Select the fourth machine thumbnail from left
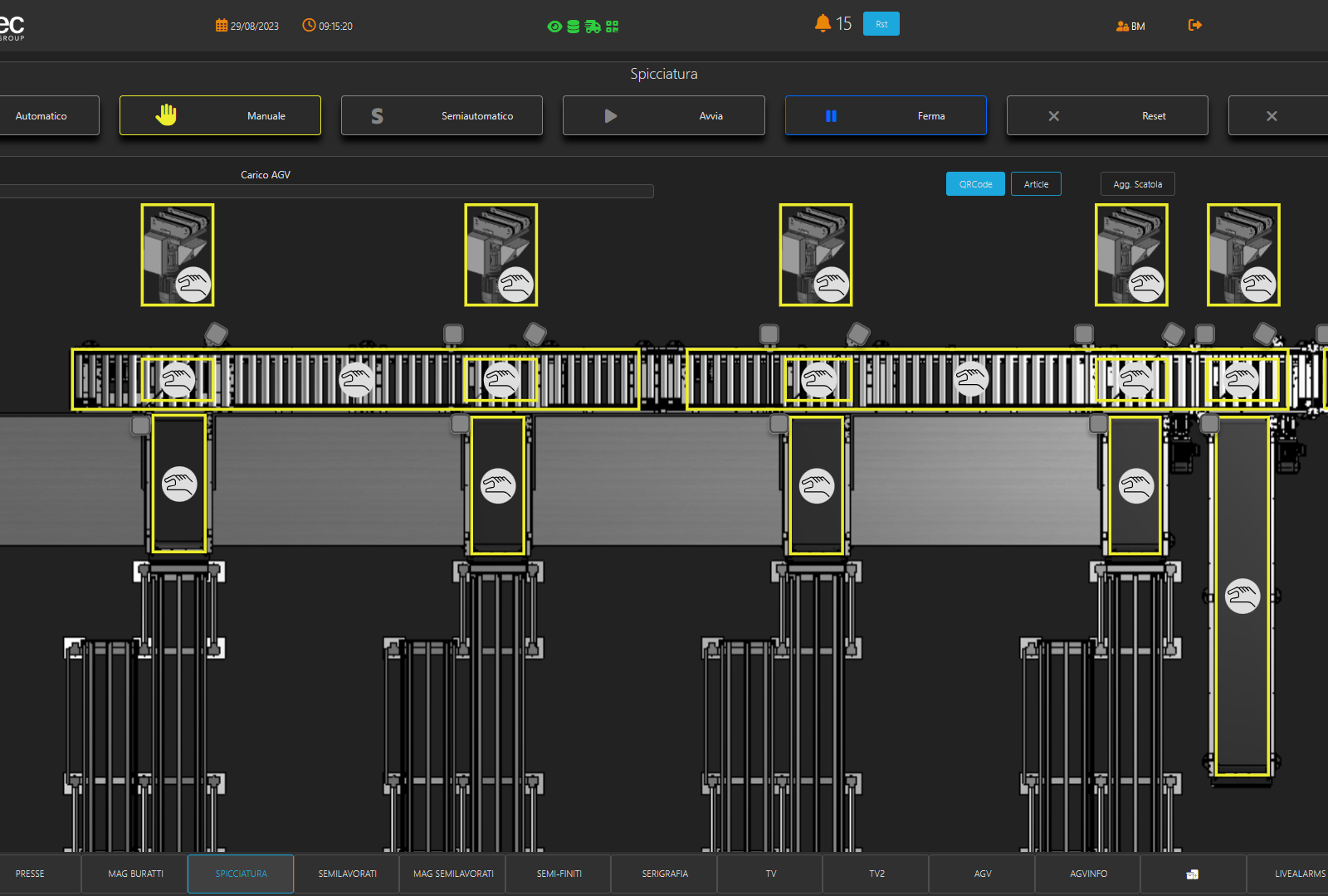 1132,255
